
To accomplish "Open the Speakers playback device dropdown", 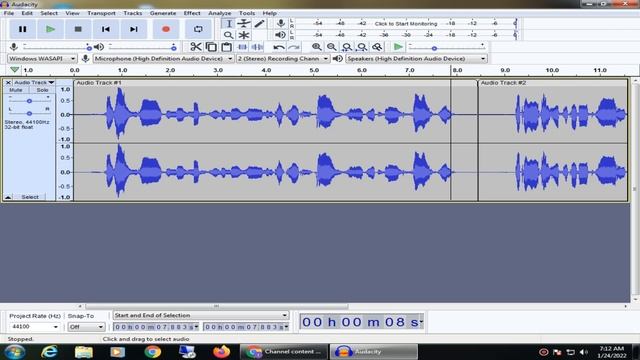I will [x=416, y=59].
